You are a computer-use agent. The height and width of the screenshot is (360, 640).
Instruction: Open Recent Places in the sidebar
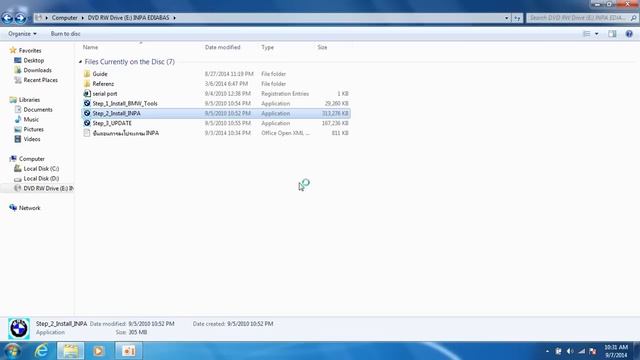click(x=40, y=80)
